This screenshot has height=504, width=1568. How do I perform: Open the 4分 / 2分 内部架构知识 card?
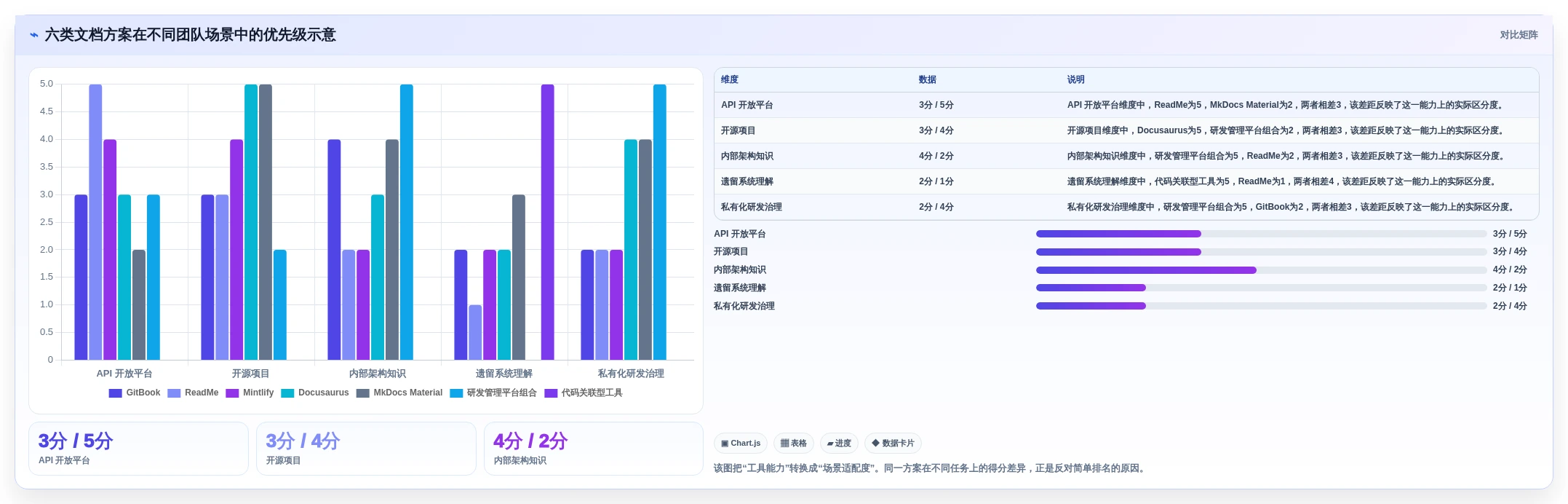594,449
